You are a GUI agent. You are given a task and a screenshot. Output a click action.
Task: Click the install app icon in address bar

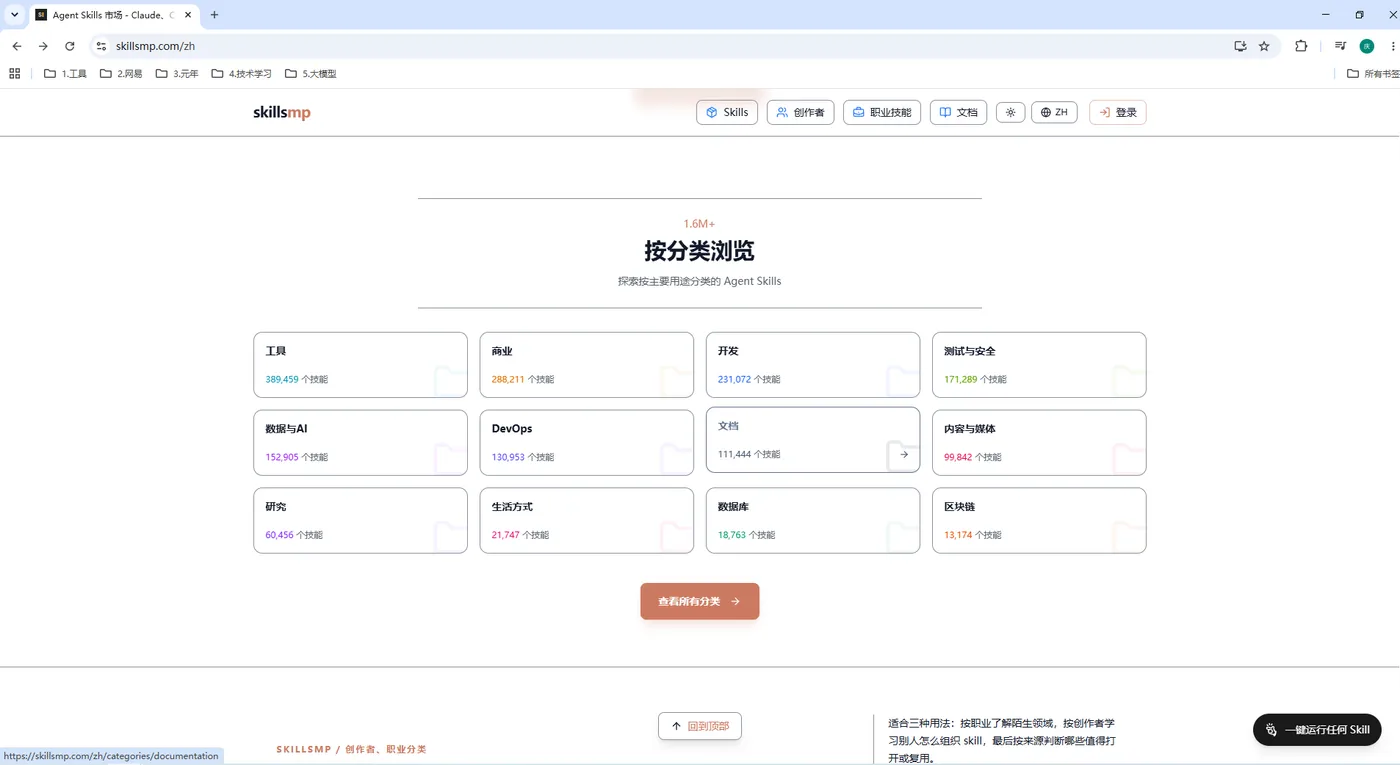pos(1240,46)
